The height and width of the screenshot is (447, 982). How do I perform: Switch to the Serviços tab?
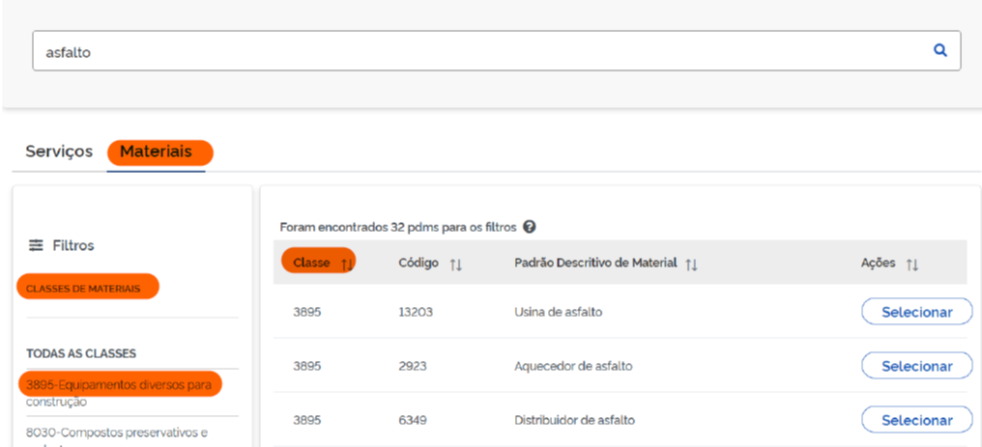pos(59,151)
